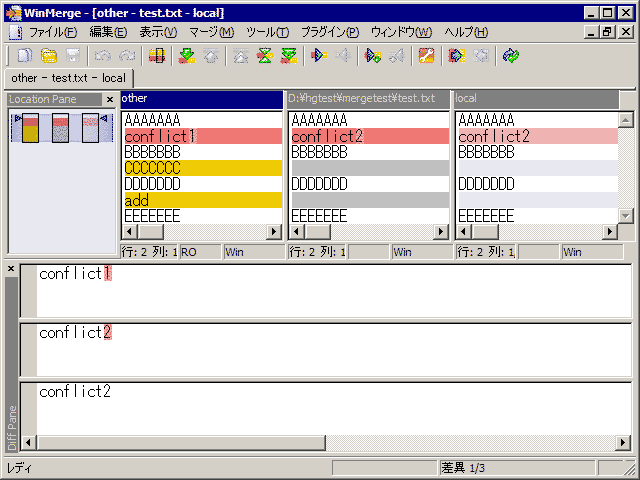Click the Refresh toolbar icon

coord(511,56)
